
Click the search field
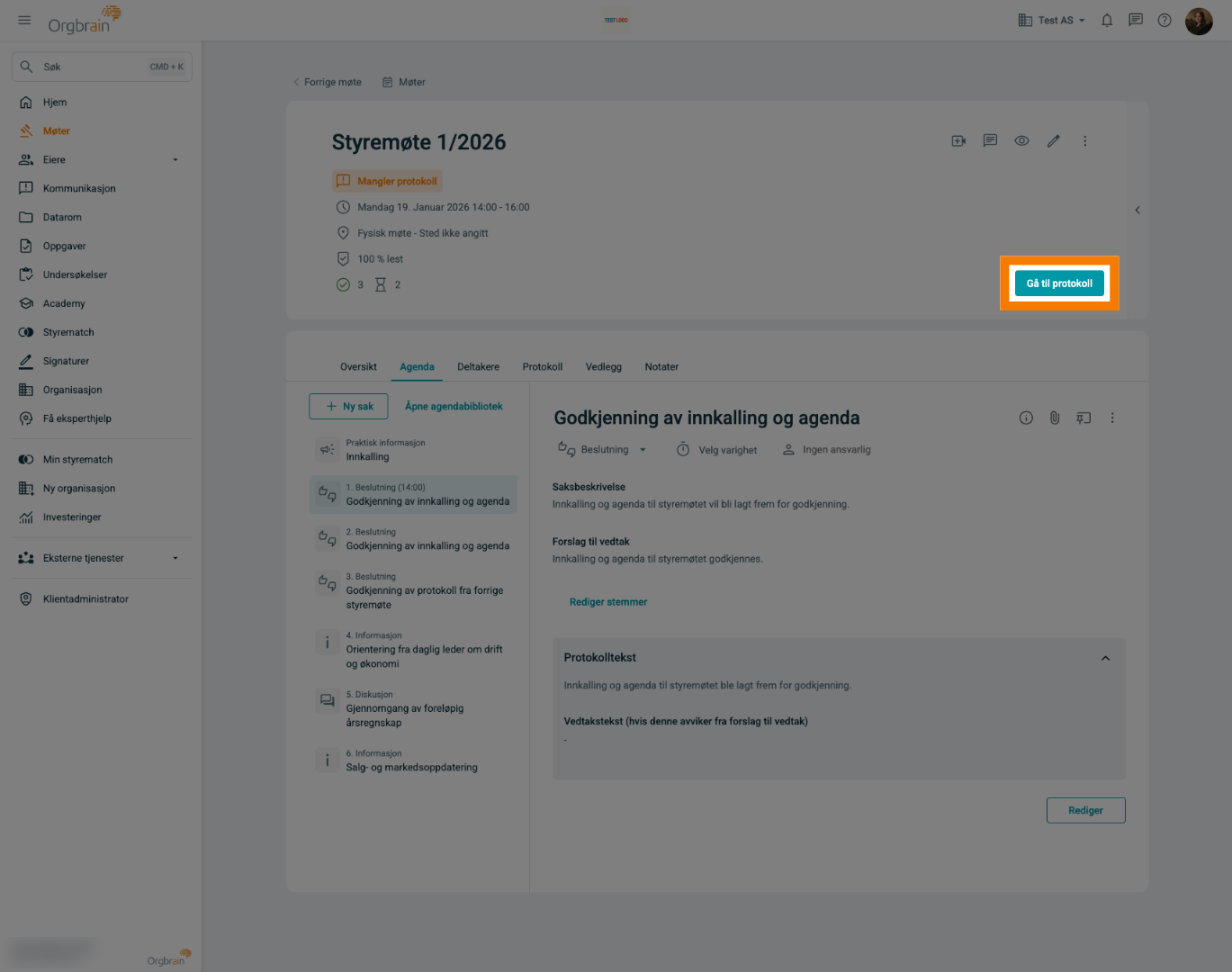point(102,67)
